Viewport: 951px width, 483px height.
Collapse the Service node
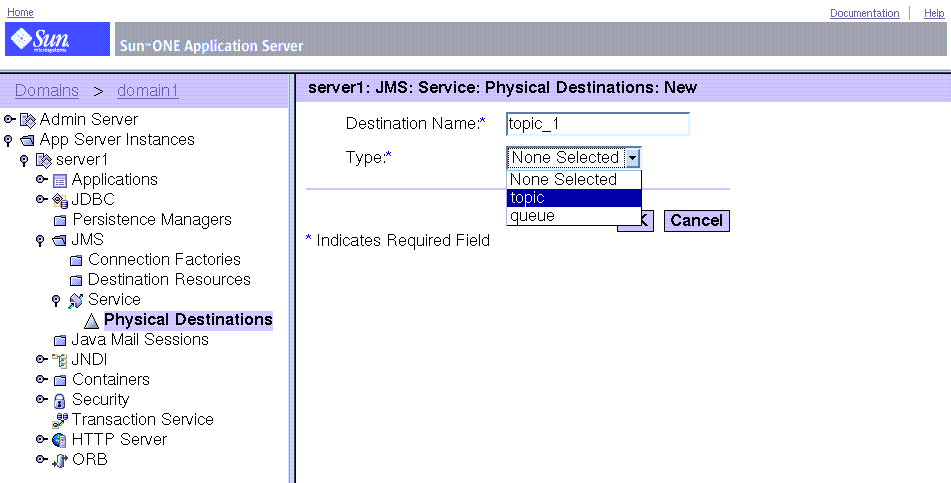[56, 301]
